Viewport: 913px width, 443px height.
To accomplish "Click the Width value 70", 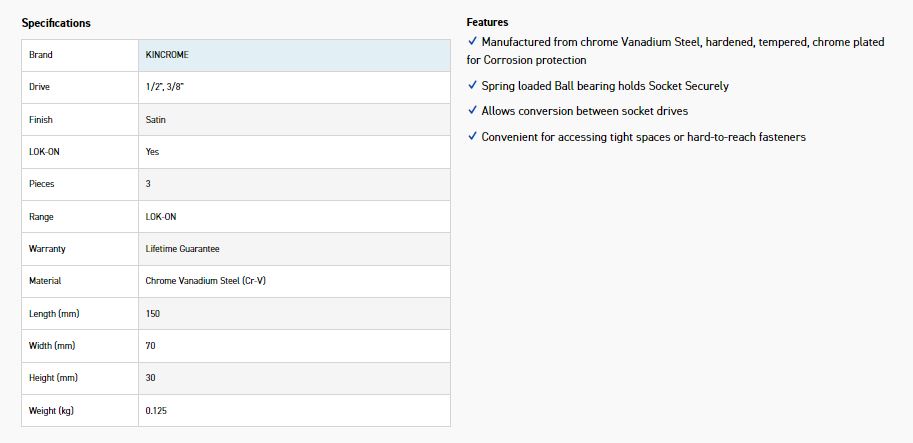I will [150, 346].
